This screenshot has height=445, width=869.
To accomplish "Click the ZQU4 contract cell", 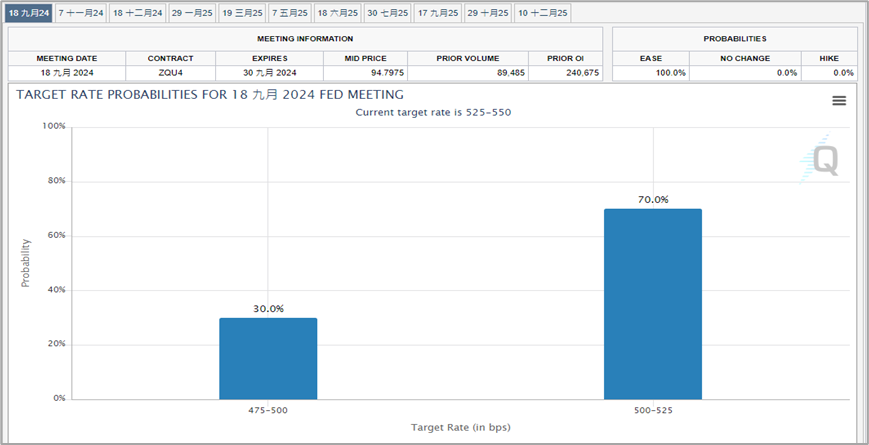I will 171,73.
